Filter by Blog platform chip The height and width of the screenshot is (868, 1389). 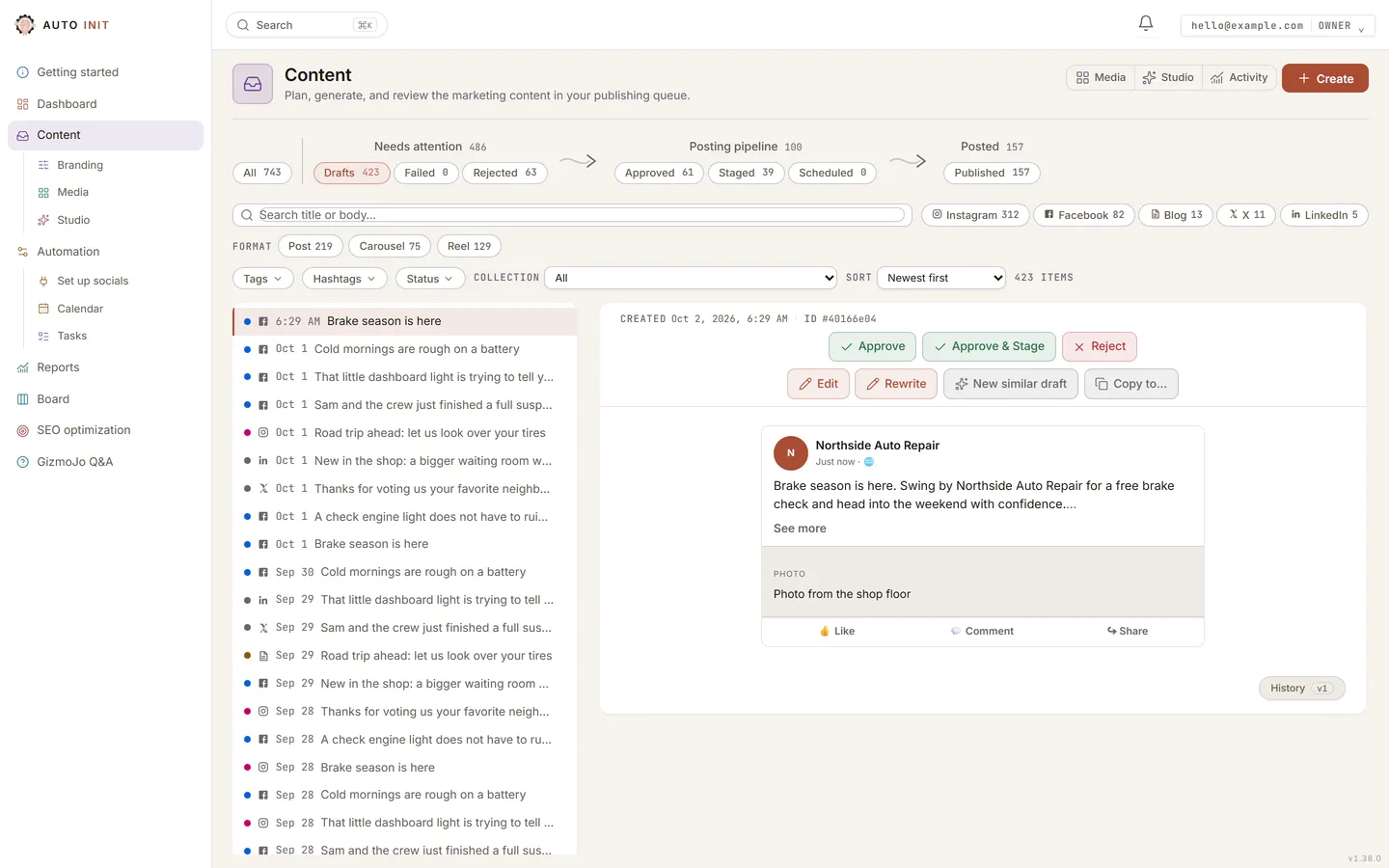(x=1176, y=215)
